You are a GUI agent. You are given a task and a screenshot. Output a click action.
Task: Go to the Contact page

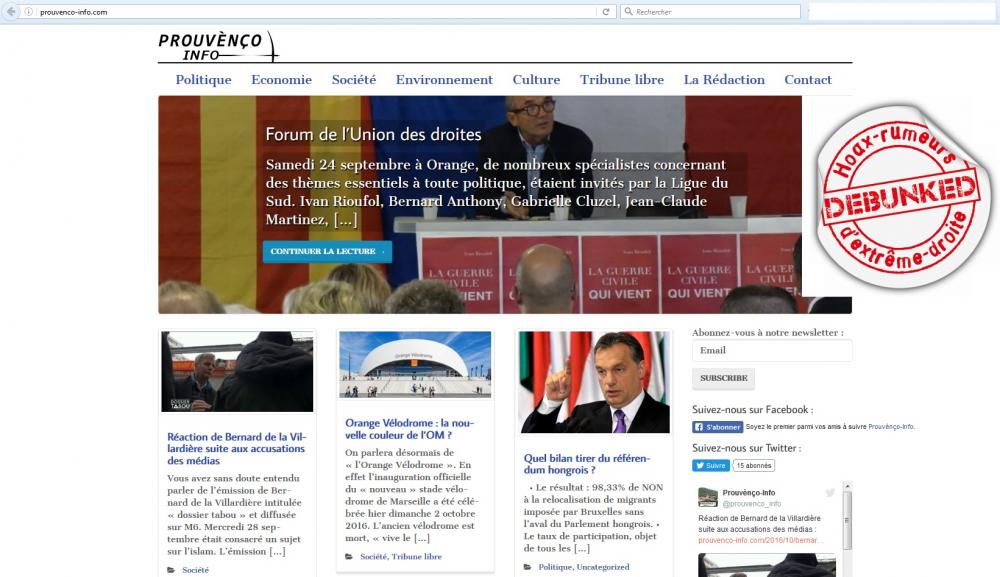pyautogui.click(x=808, y=80)
